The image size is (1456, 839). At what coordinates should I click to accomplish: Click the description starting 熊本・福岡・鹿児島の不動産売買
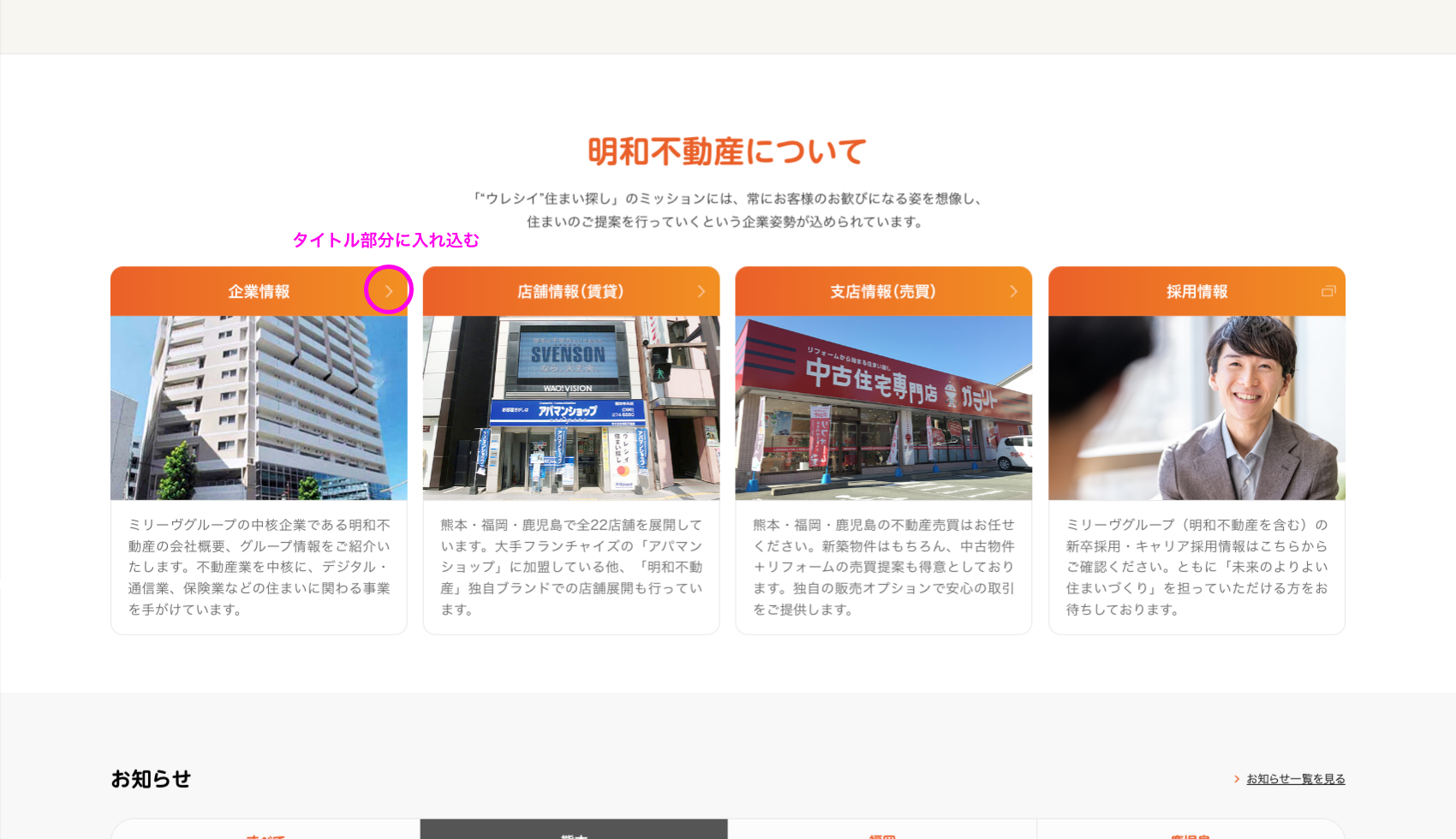pos(884,567)
